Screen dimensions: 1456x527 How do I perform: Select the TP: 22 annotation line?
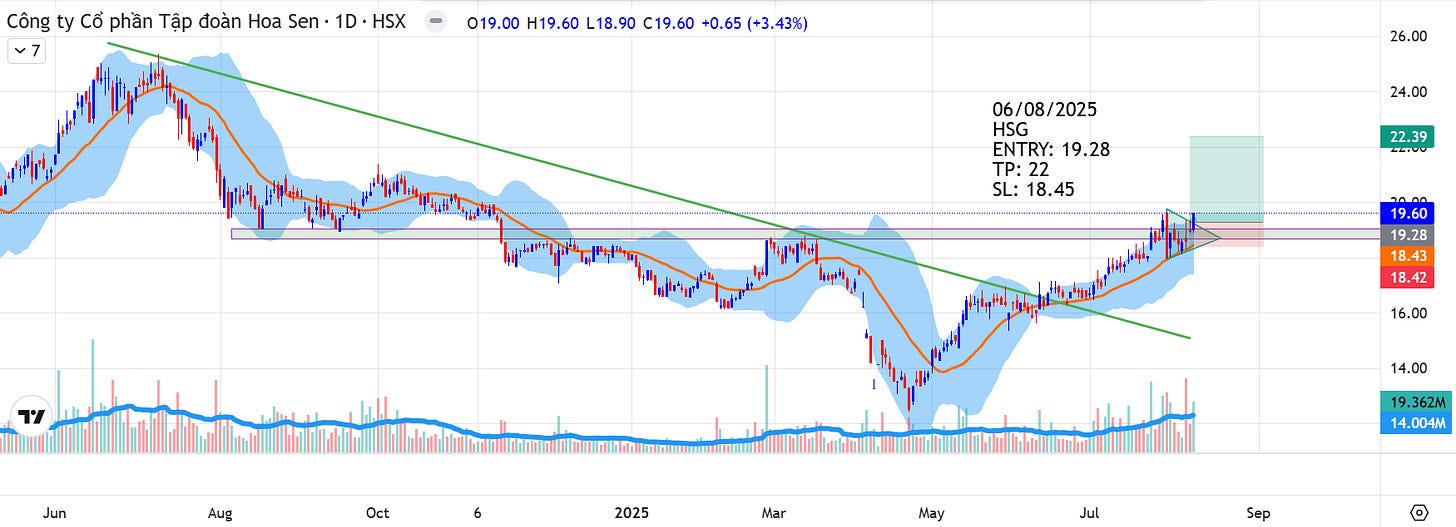tap(1020, 169)
